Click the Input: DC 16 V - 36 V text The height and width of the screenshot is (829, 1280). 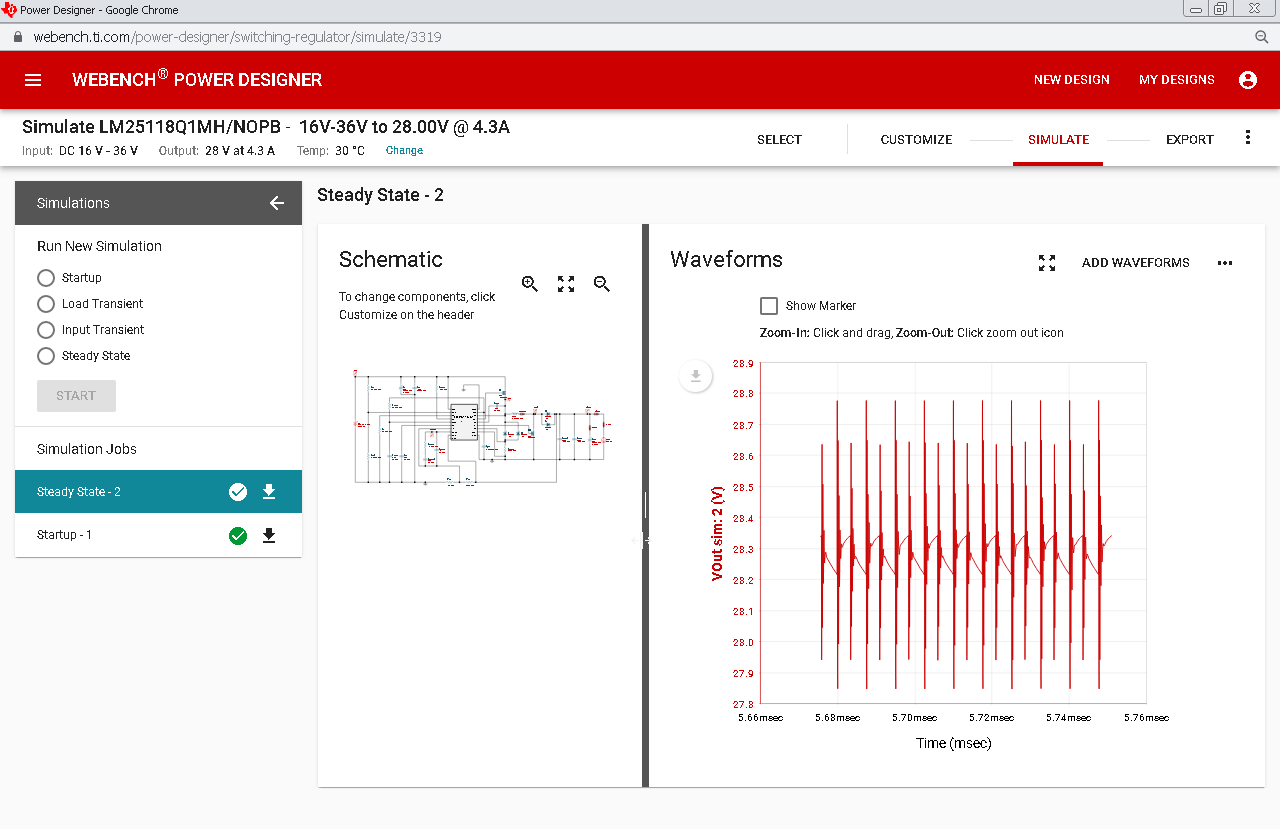click(80, 151)
